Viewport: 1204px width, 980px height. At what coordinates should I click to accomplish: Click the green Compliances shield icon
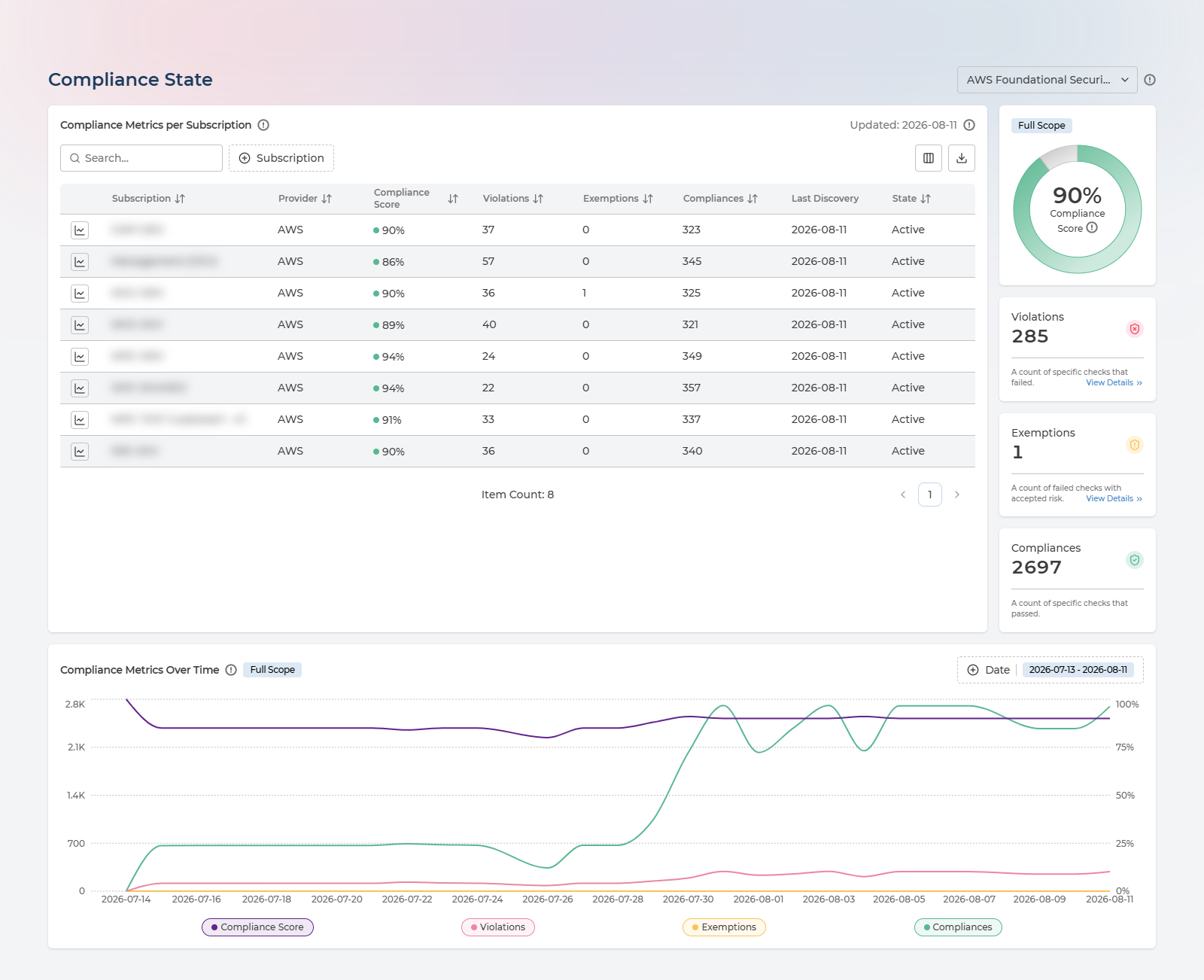click(1135, 560)
